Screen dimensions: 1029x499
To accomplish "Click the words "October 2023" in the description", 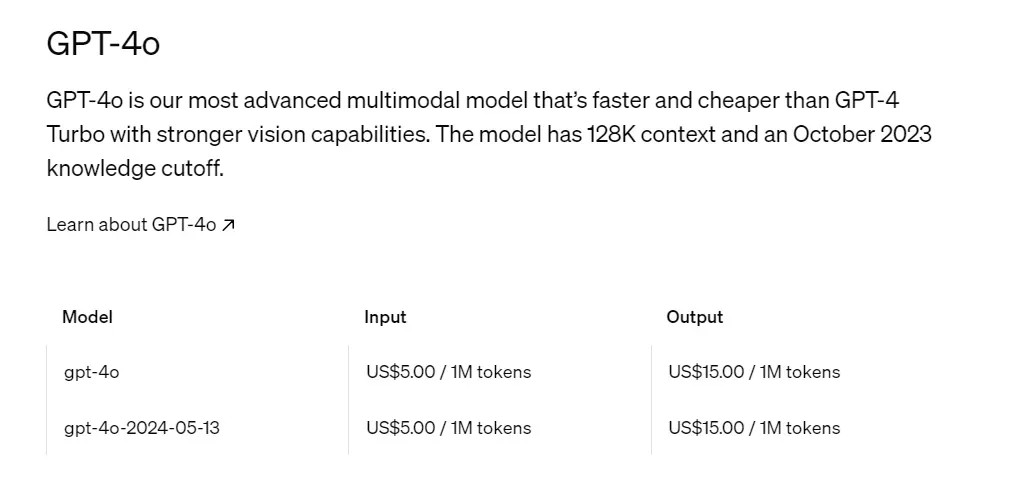I will point(862,134).
